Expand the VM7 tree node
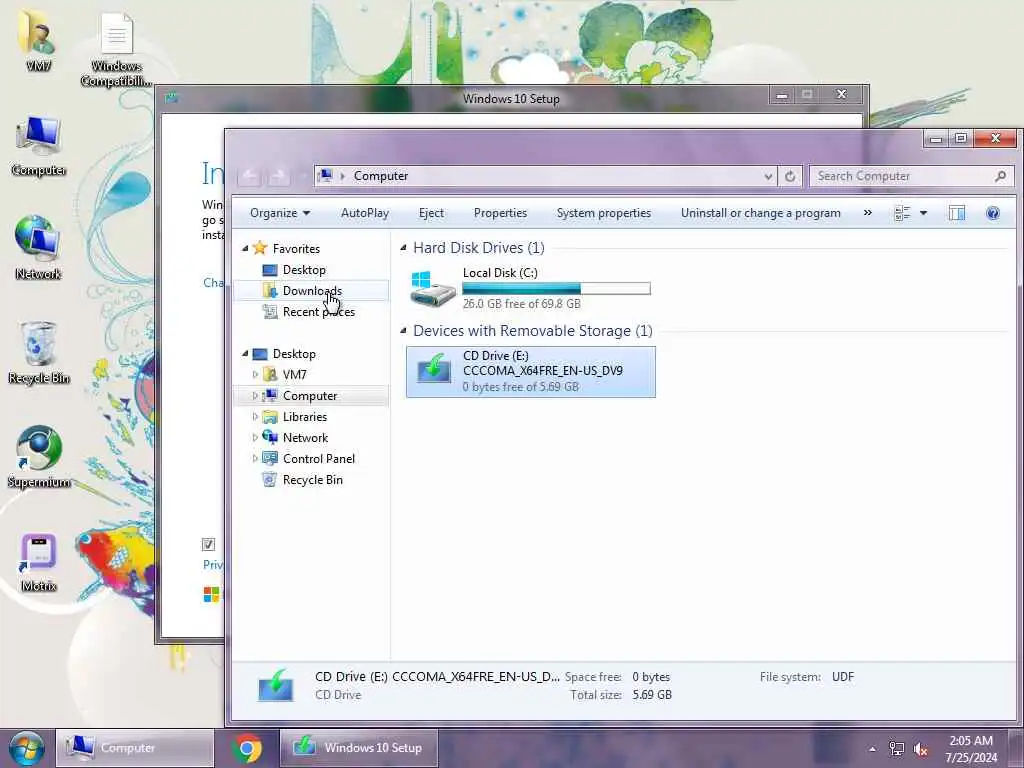 point(255,374)
